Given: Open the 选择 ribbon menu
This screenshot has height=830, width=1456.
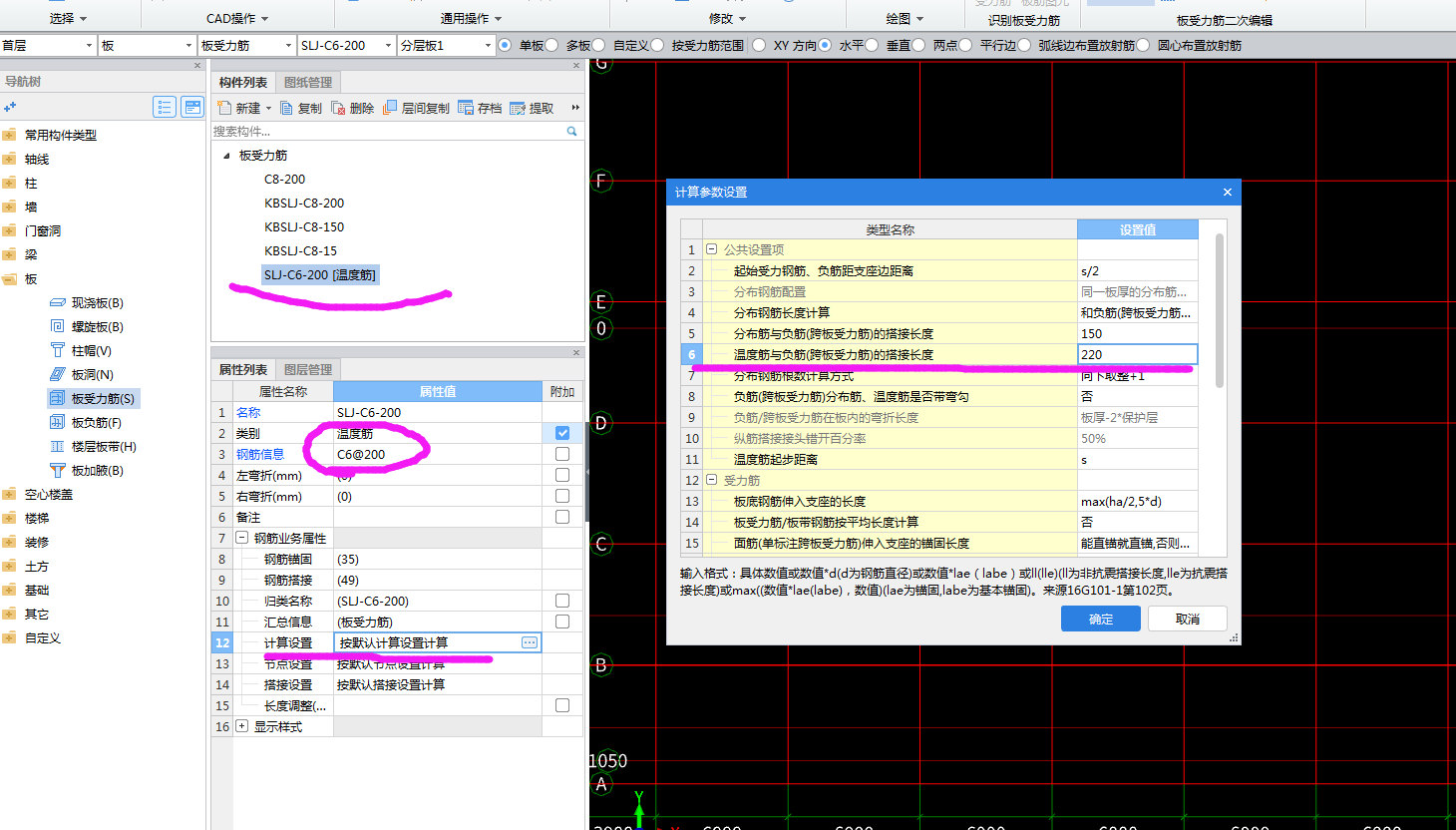Looking at the screenshot, I should tap(69, 18).
